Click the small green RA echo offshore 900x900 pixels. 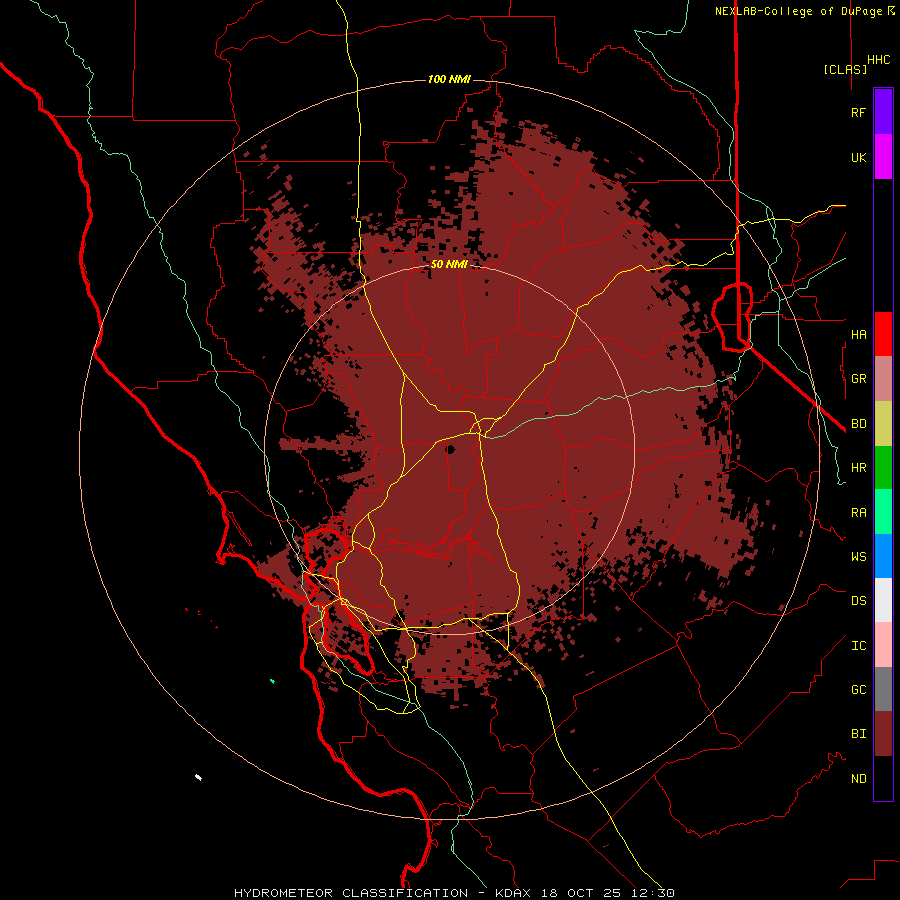272,681
